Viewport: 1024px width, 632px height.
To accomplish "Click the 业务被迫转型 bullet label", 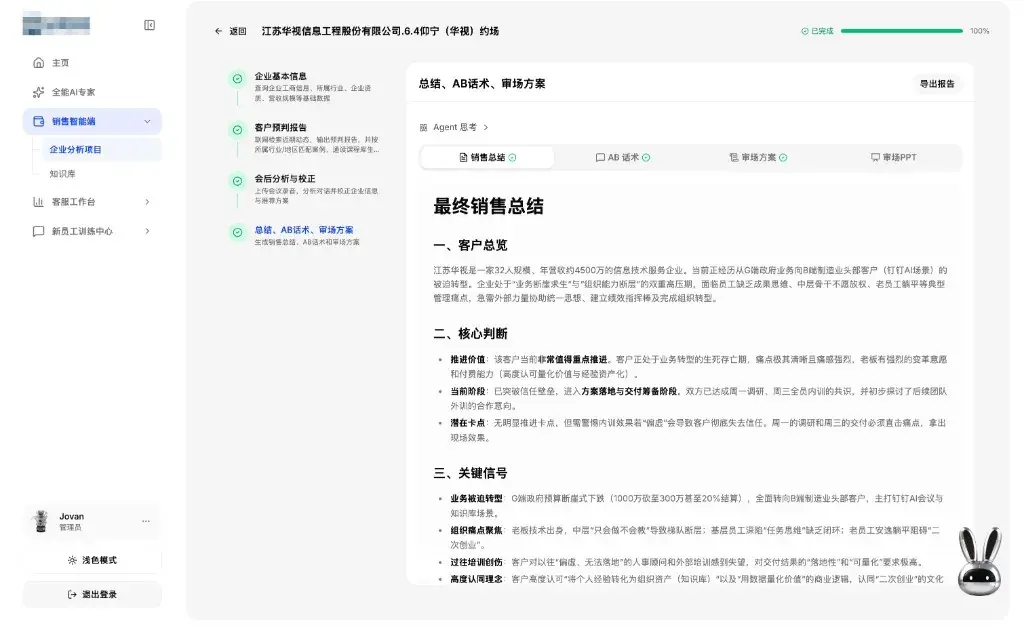I will pyautogui.click(x=476, y=499).
